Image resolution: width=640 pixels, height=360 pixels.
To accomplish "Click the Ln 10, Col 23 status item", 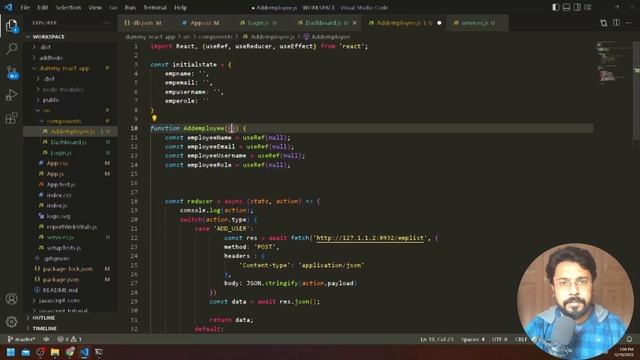I will pos(437,339).
